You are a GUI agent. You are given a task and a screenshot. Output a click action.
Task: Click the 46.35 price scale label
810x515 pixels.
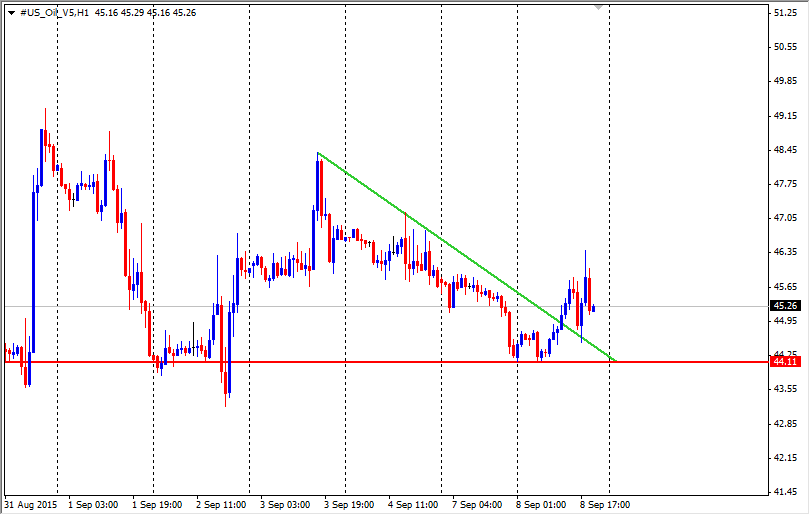(x=785, y=252)
